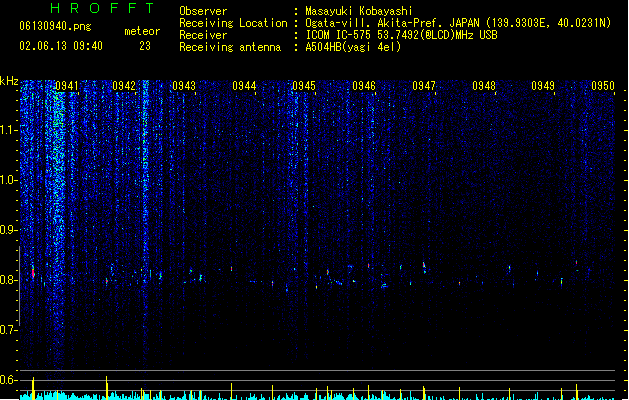The height and width of the screenshot is (400, 629).
Task: Click the 0945 time marker
Action: 304,86
